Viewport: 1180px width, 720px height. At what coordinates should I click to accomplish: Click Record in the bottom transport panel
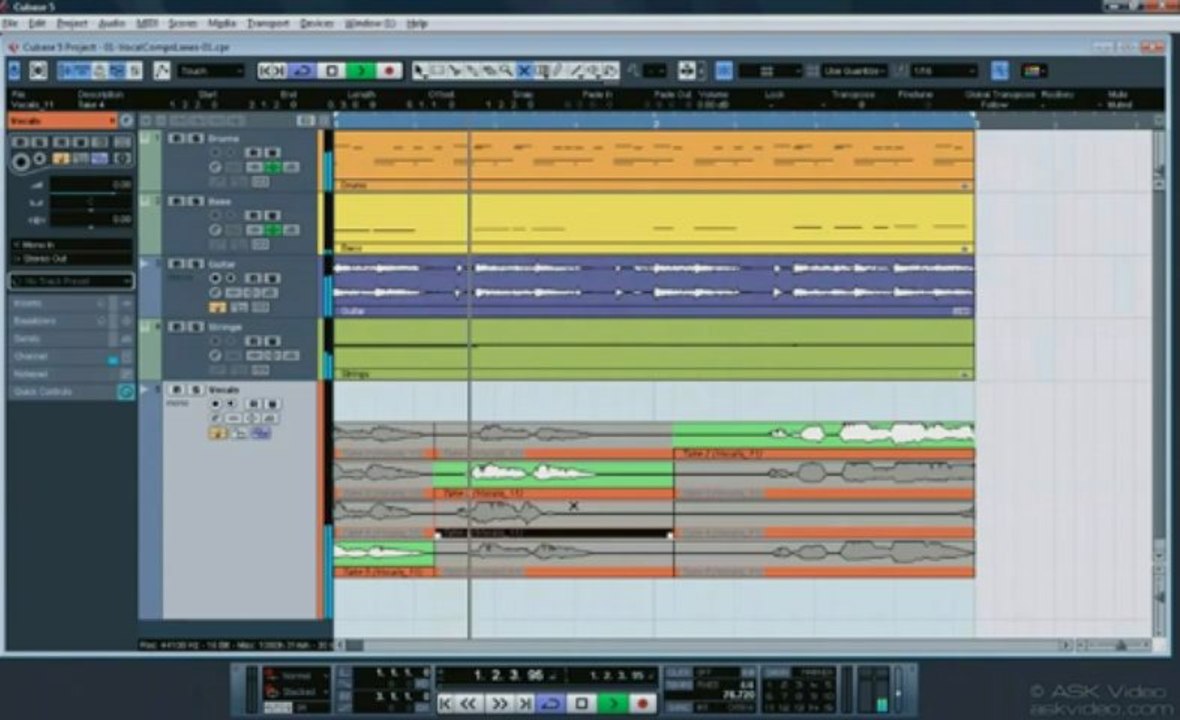643,704
